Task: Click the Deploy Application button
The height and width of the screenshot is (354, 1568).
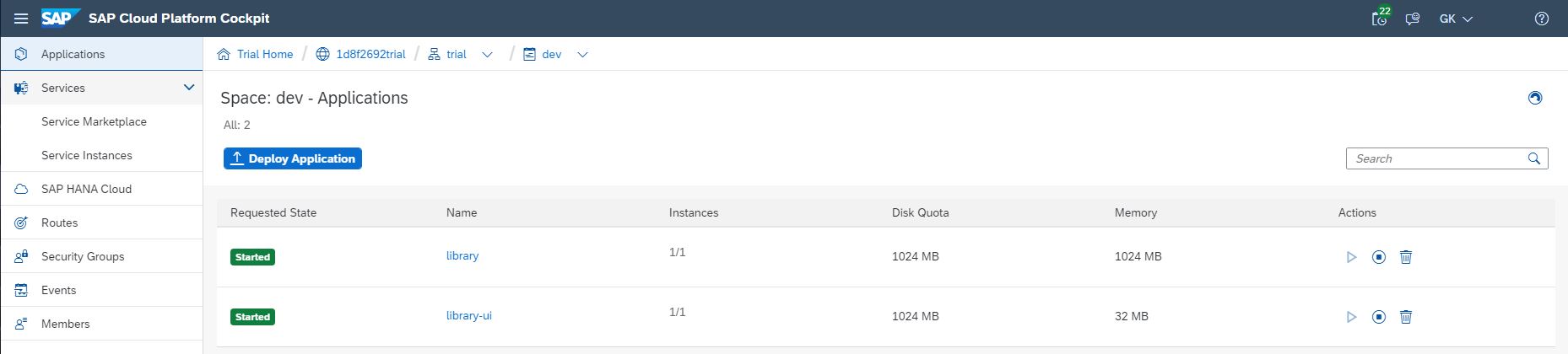Action: pos(293,158)
